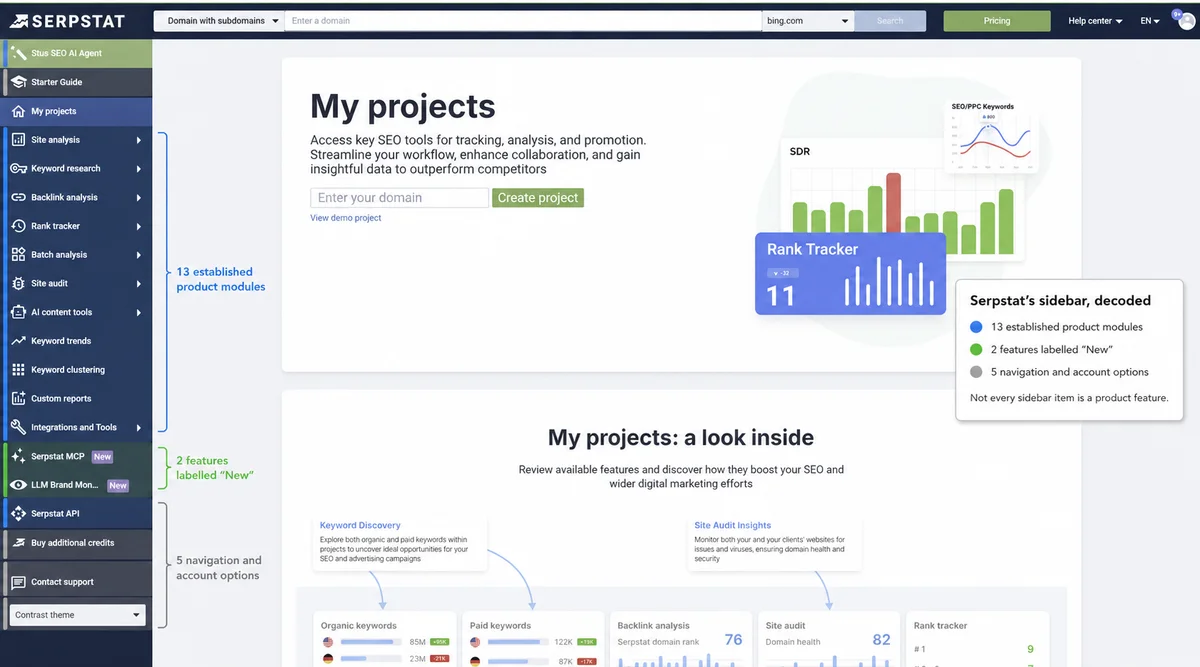Click the Contact support label
The width and height of the screenshot is (1200, 667).
click(x=62, y=582)
